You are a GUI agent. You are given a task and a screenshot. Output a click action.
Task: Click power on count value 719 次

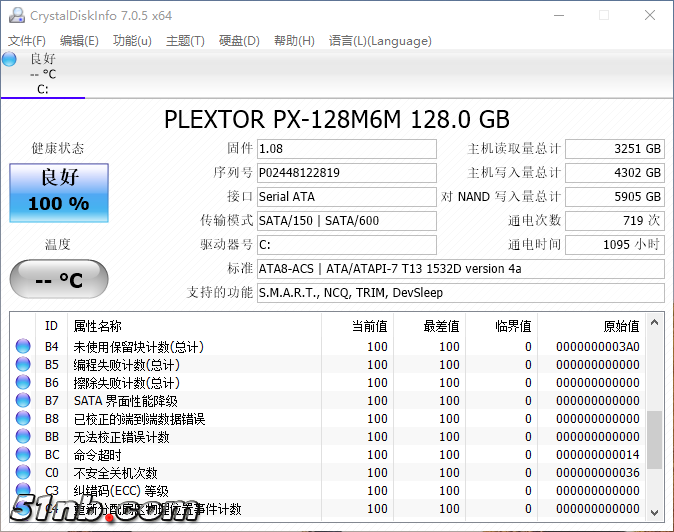point(615,221)
